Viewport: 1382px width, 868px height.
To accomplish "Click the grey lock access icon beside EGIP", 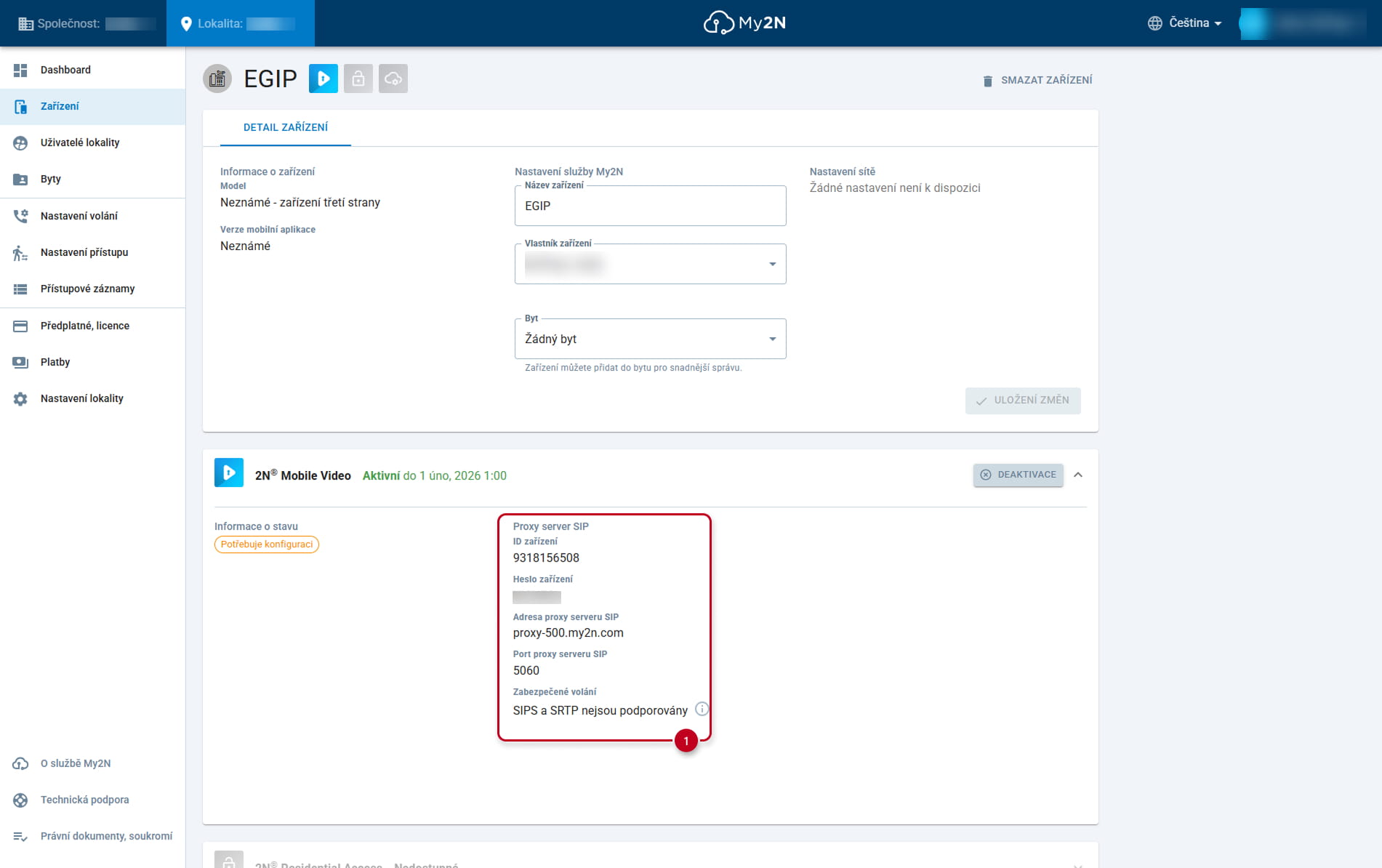I will (358, 79).
